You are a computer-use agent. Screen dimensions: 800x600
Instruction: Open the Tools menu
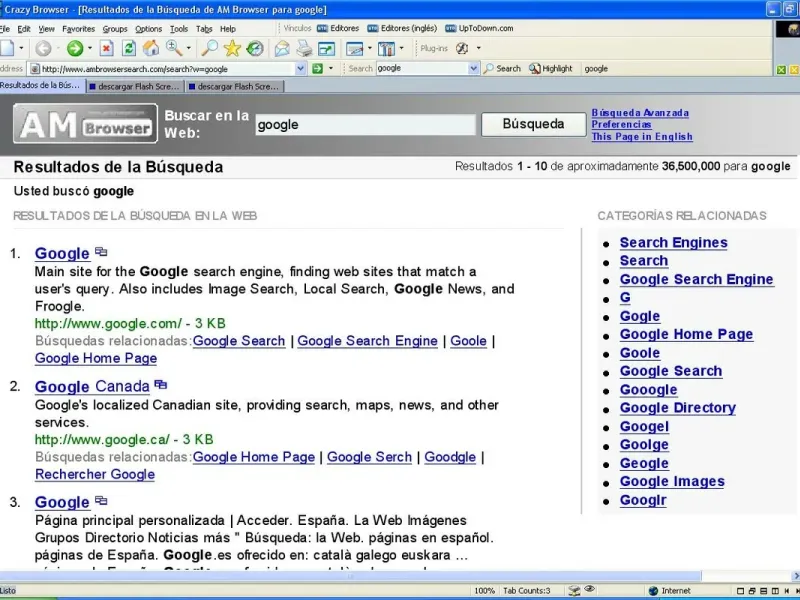pyautogui.click(x=179, y=29)
